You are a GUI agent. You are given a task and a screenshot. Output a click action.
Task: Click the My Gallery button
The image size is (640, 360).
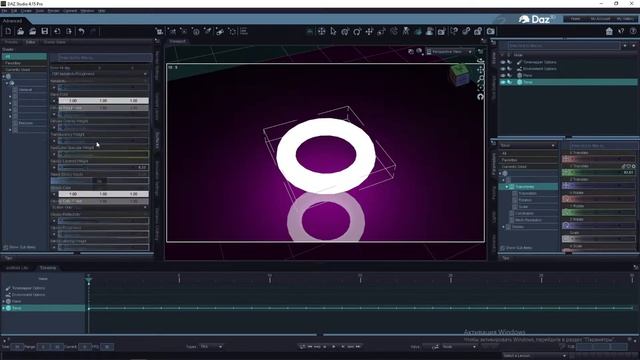pos(625,19)
